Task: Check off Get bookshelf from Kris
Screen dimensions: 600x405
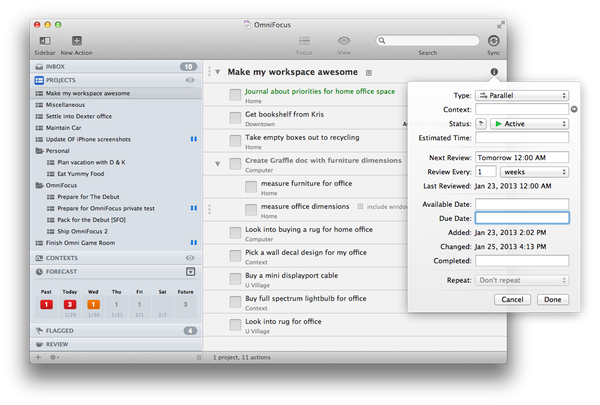Action: point(235,118)
